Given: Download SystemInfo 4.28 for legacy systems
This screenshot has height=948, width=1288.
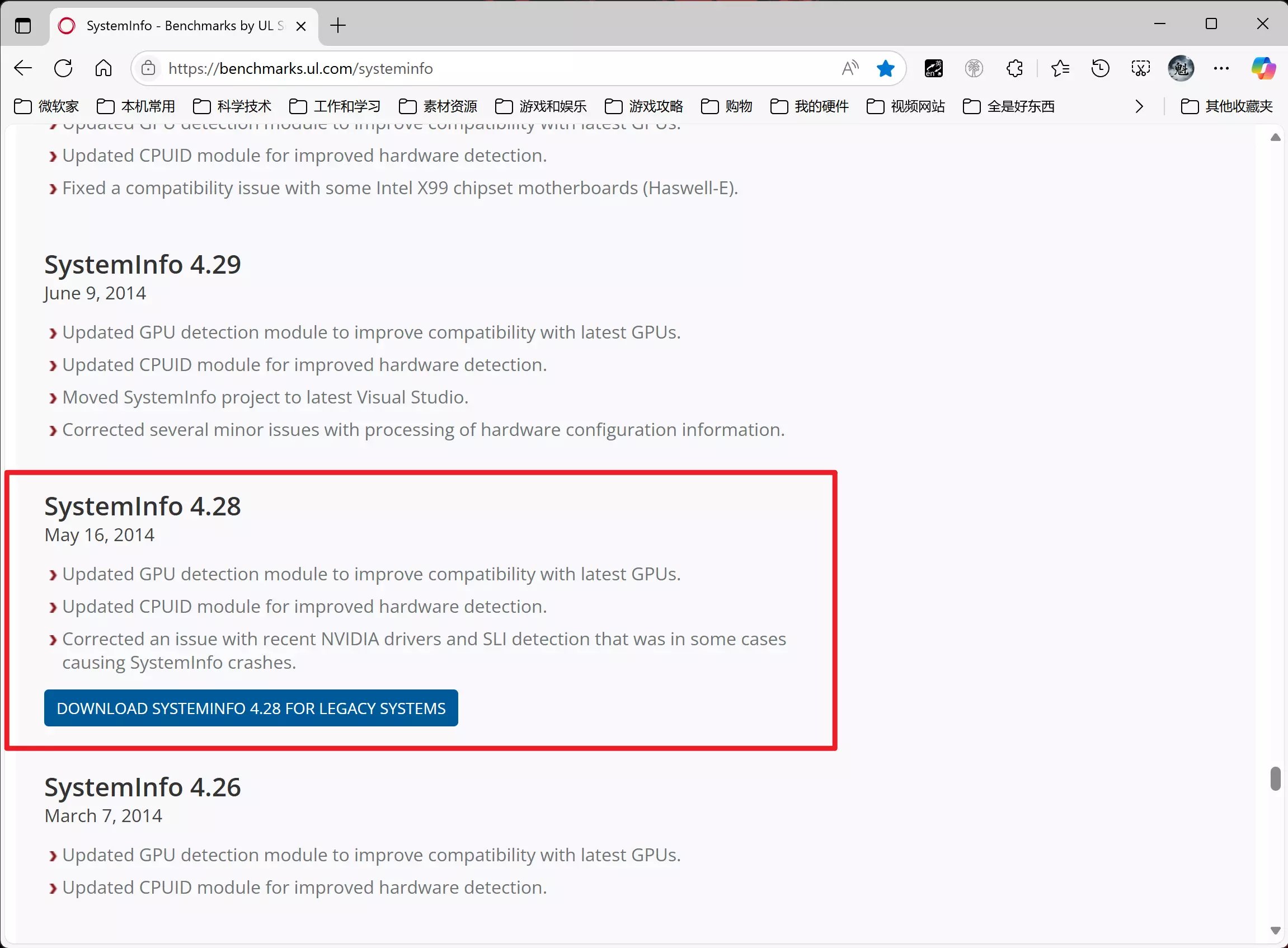Looking at the screenshot, I should (x=251, y=708).
